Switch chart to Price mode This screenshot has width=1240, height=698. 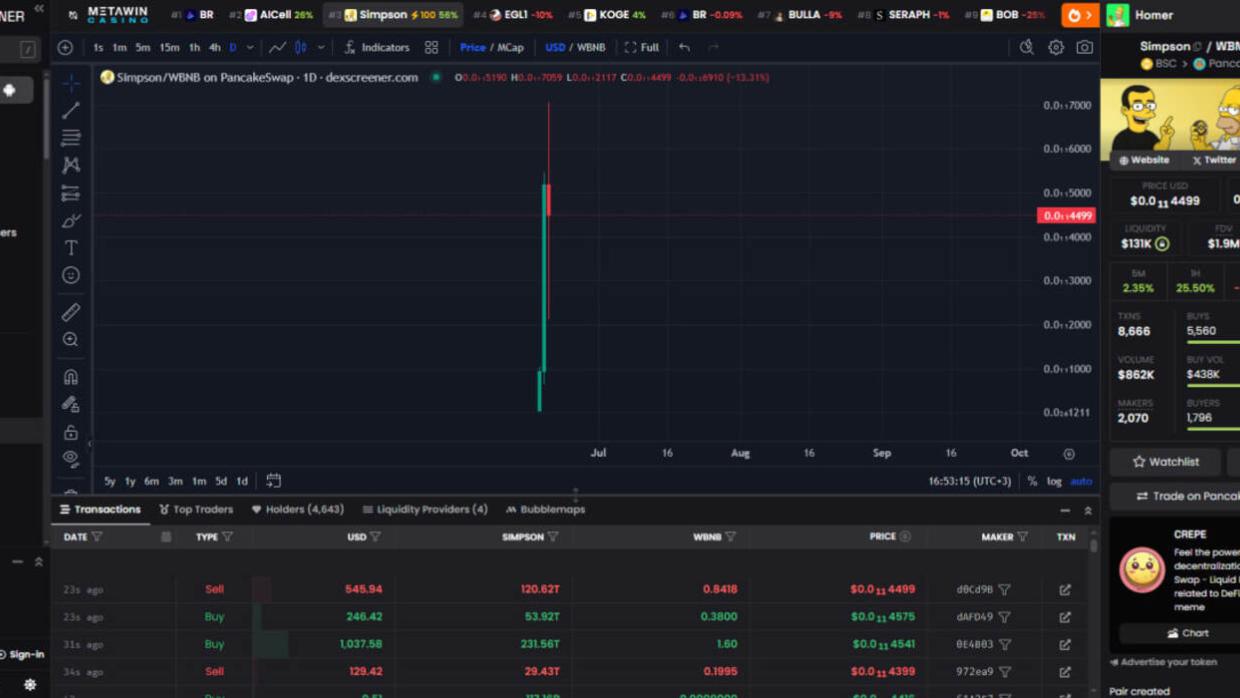[x=473, y=47]
